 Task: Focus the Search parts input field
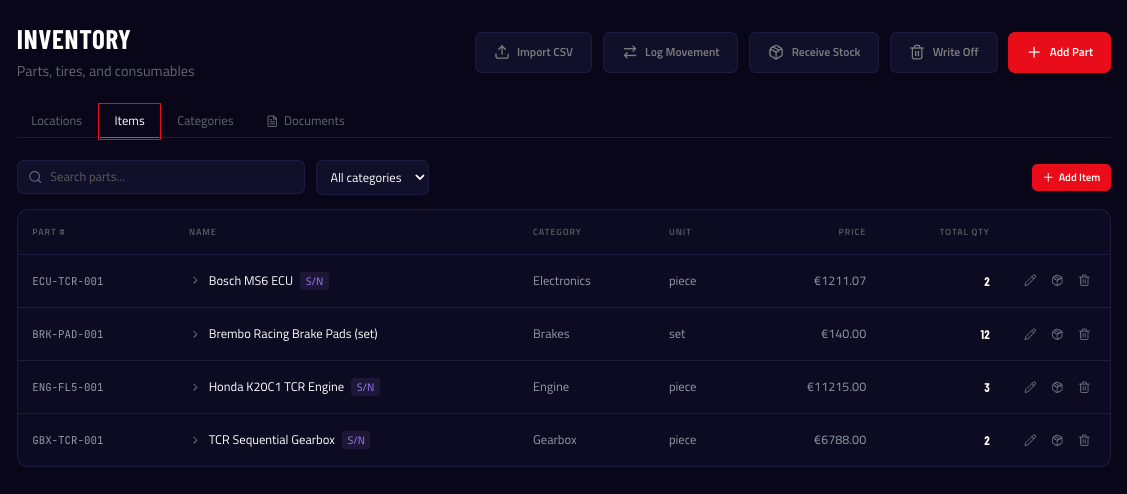170,177
